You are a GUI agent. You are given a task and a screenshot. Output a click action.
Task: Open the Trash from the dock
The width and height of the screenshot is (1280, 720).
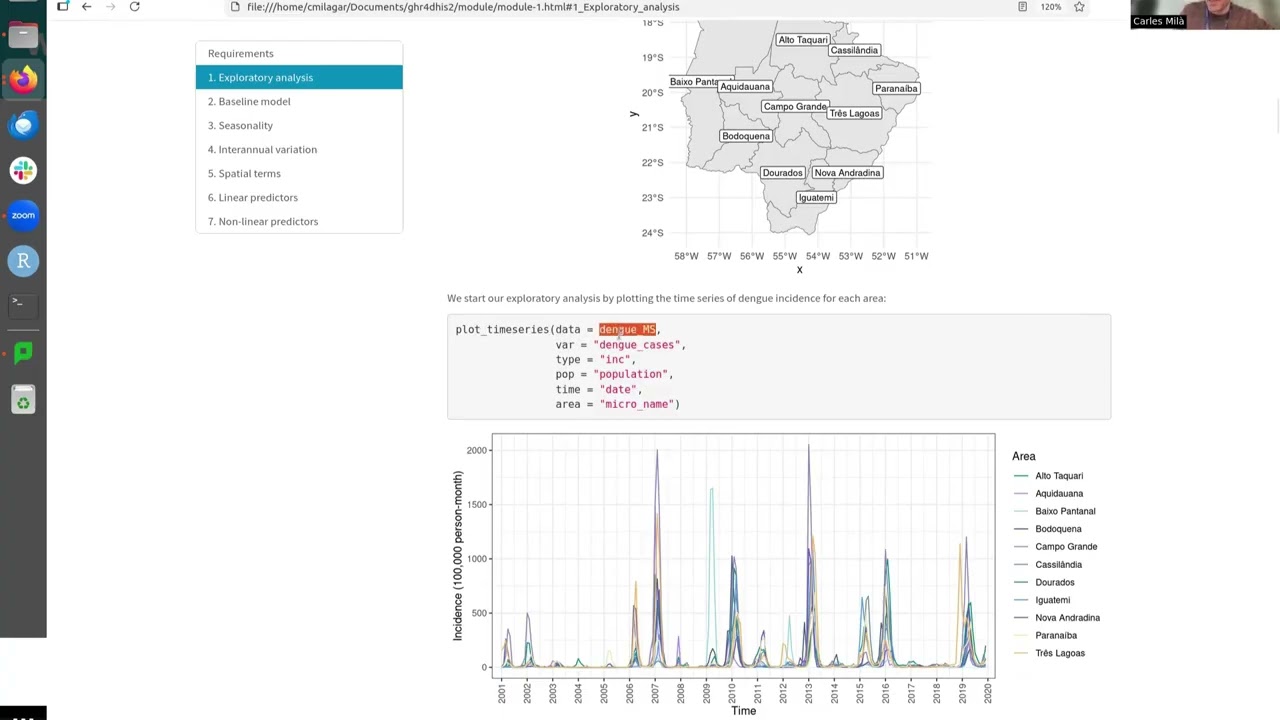click(x=23, y=401)
